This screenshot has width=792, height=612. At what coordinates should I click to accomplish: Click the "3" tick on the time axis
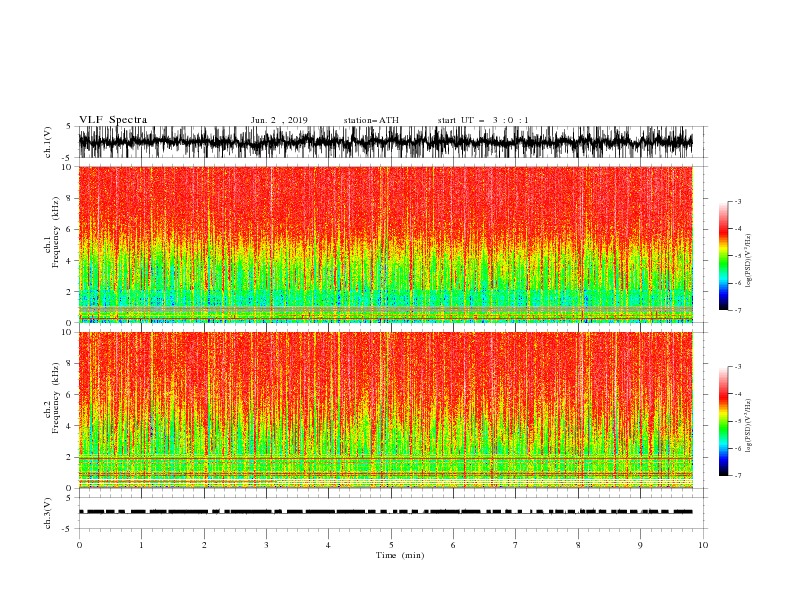(266, 545)
